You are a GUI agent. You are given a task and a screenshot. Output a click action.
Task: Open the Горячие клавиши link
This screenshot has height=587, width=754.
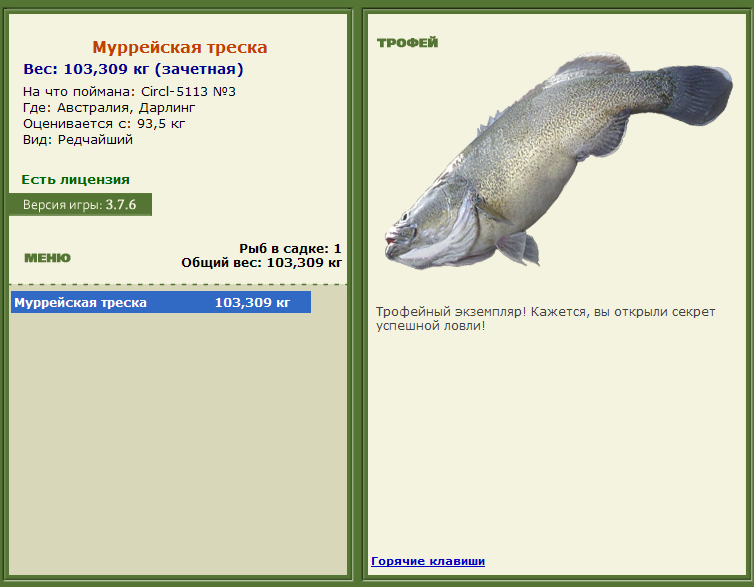pyautogui.click(x=428, y=561)
